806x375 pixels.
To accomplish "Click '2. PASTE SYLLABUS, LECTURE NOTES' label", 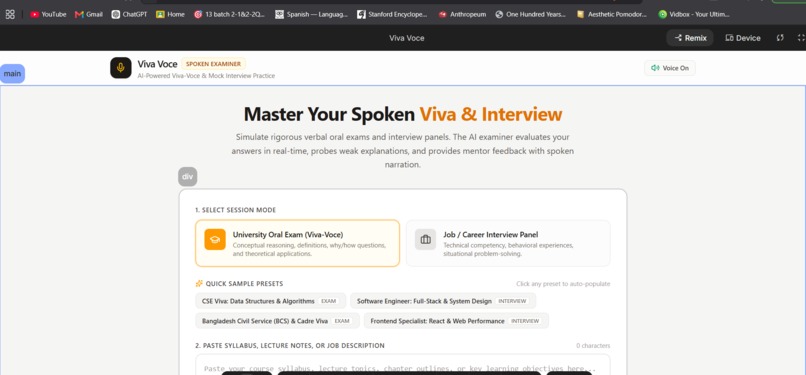I will [290, 346].
